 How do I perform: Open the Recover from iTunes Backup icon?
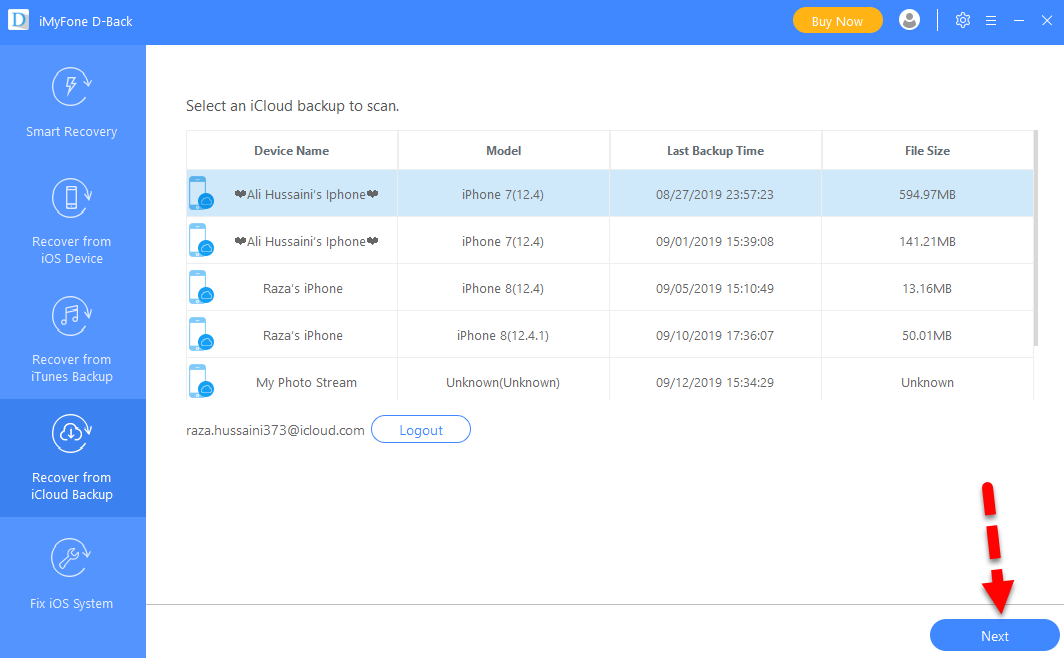72,315
